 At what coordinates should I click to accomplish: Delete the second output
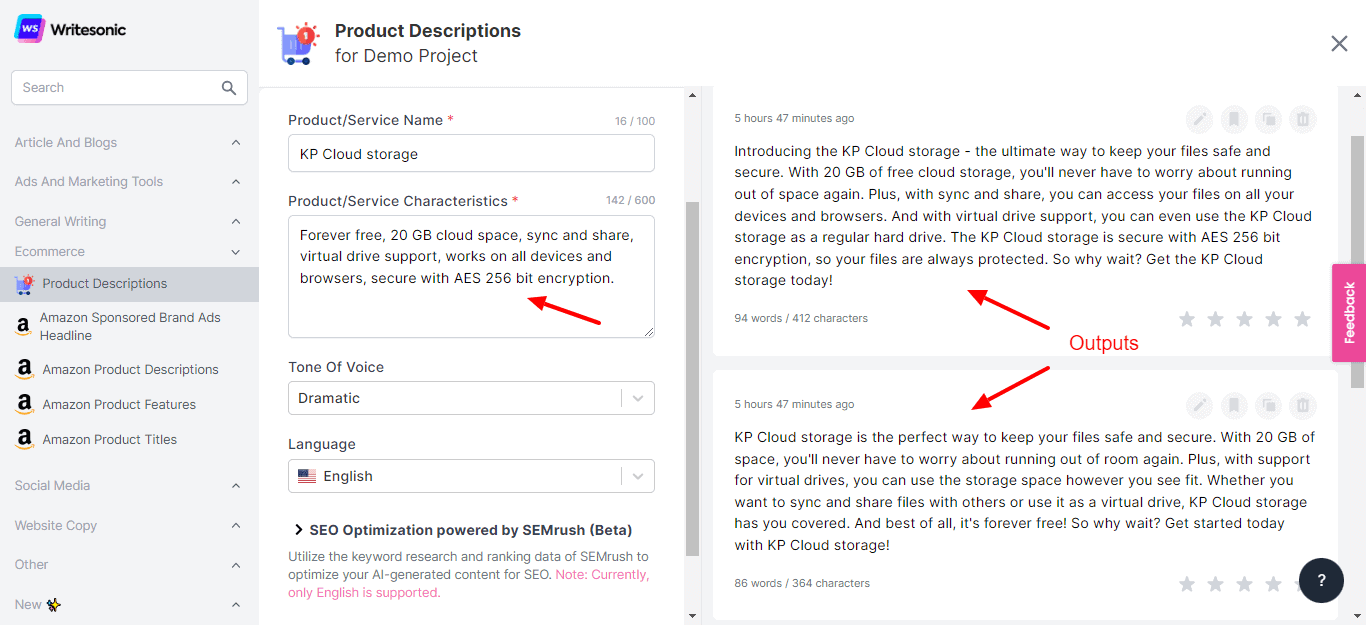tap(1302, 405)
